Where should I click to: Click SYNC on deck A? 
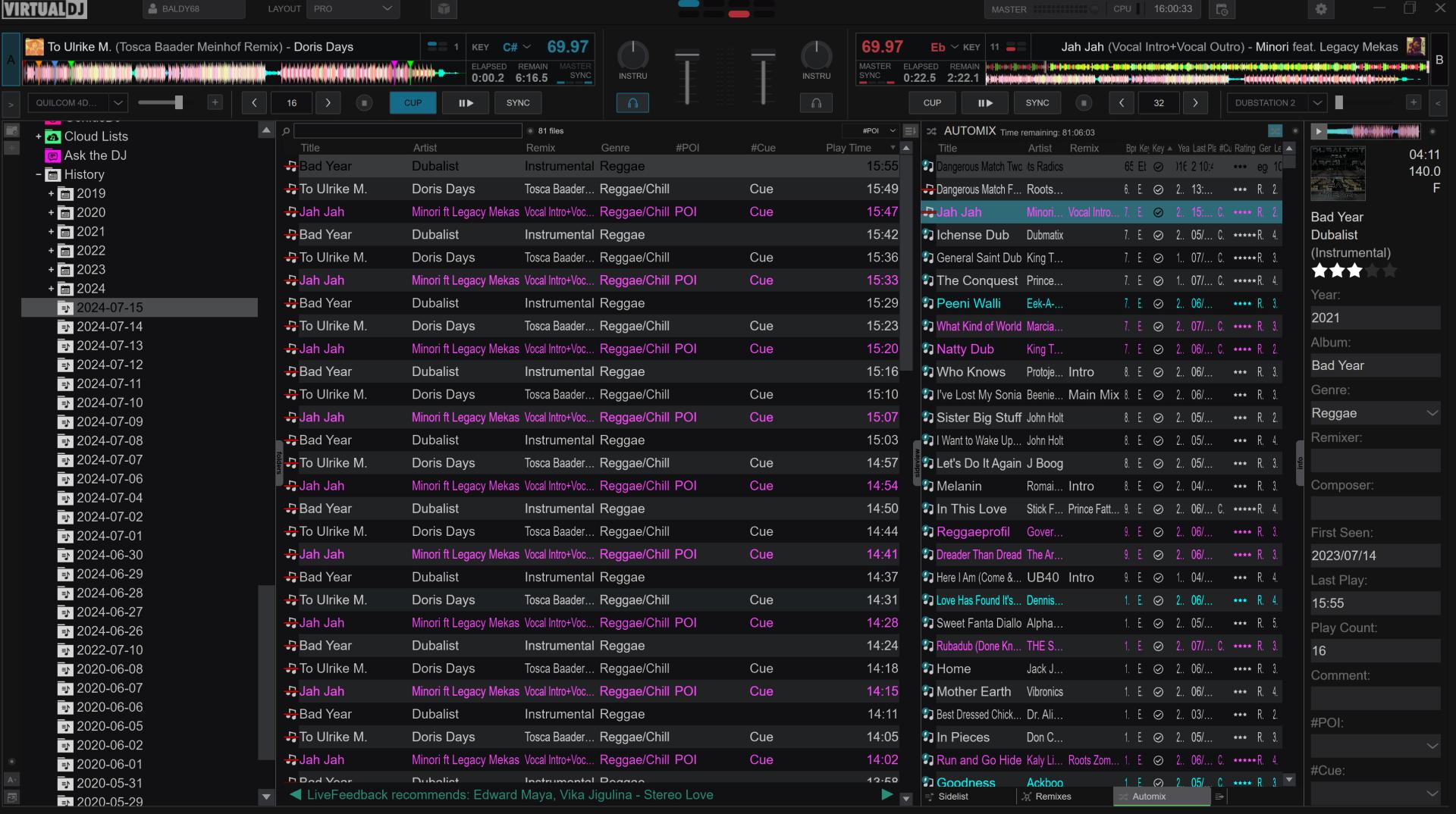coord(518,103)
